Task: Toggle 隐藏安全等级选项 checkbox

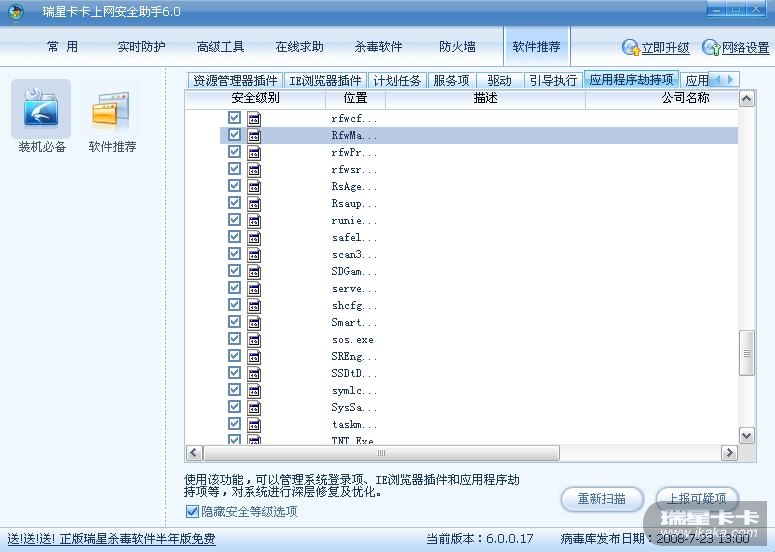Action: [x=192, y=511]
